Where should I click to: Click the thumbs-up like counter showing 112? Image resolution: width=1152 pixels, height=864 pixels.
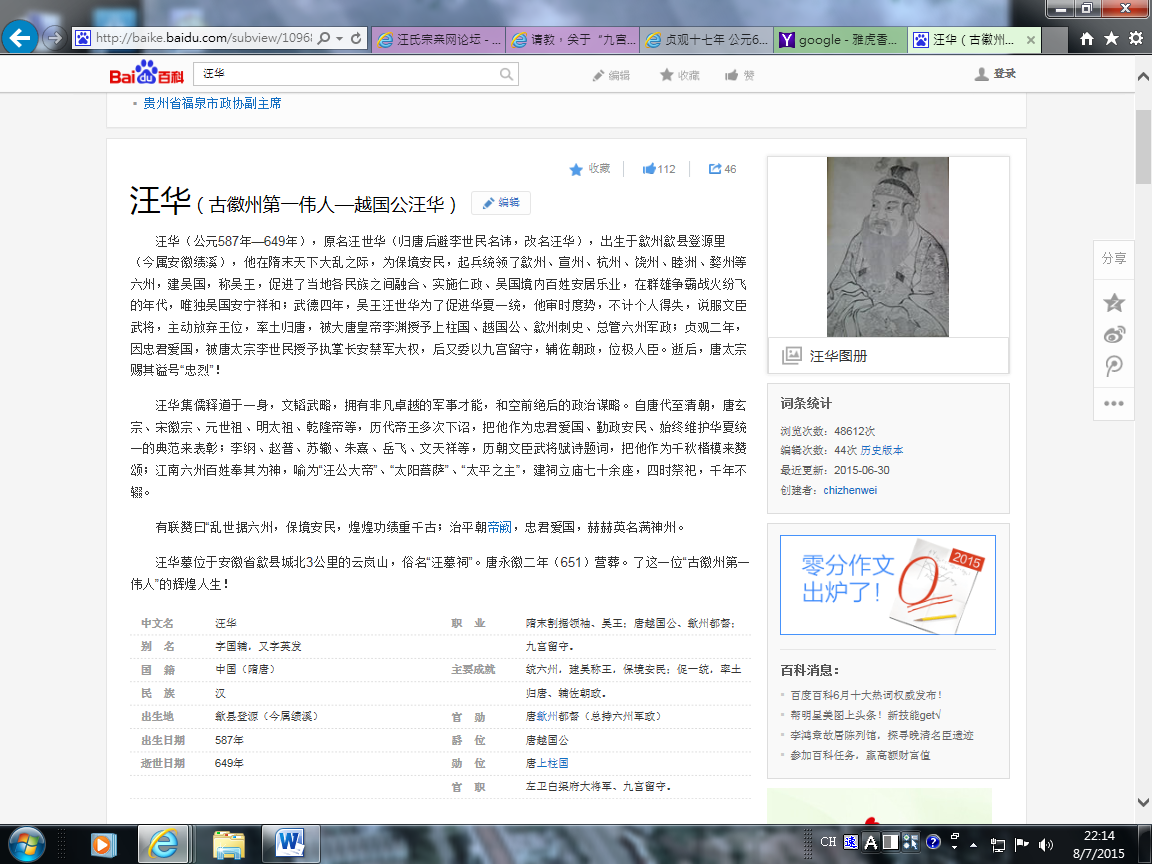tap(659, 169)
